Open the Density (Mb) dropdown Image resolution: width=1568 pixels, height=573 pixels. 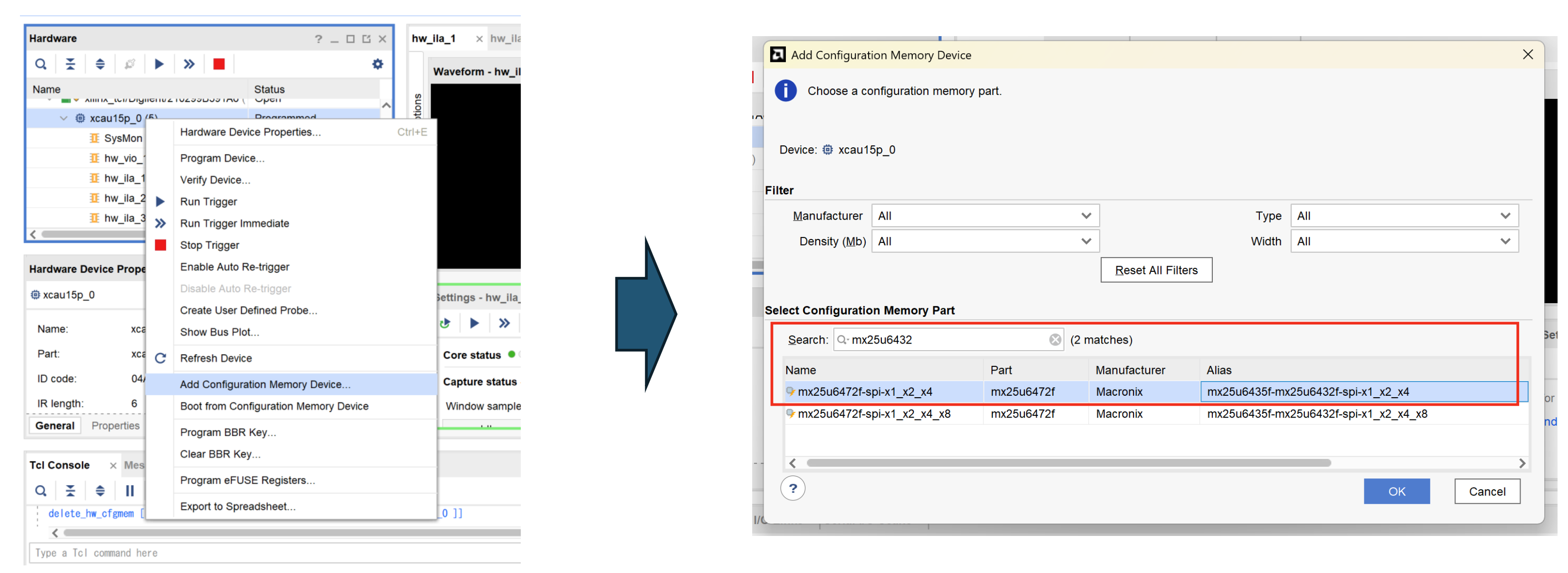click(985, 241)
